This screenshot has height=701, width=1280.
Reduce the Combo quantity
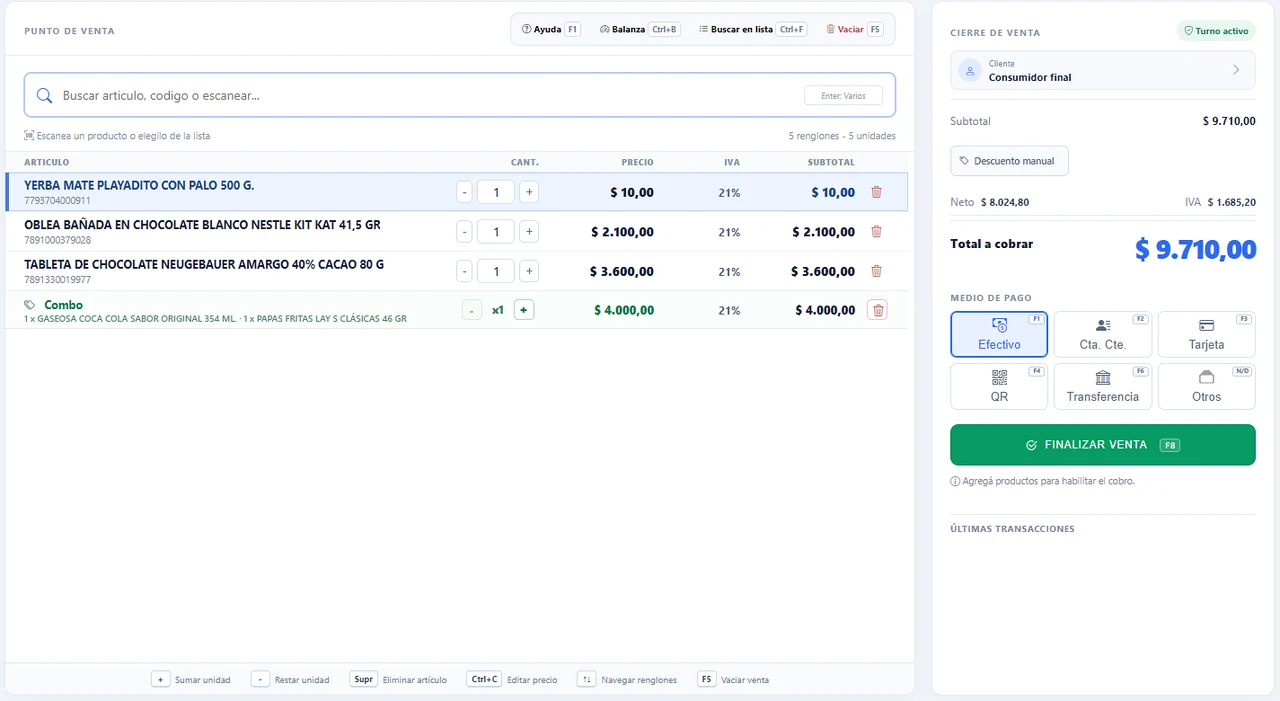[471, 310]
